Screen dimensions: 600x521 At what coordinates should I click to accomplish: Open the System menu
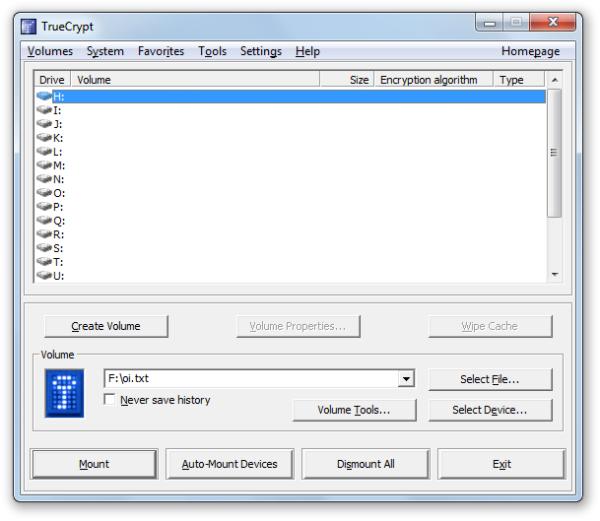[105, 51]
